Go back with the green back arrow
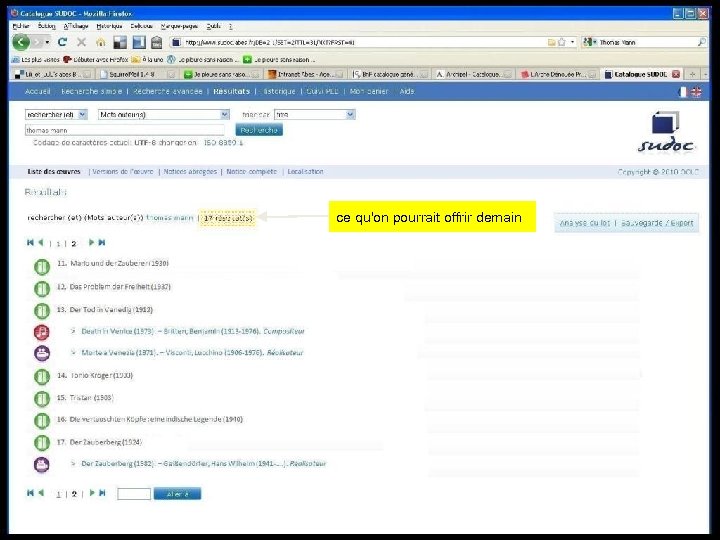 point(21,43)
